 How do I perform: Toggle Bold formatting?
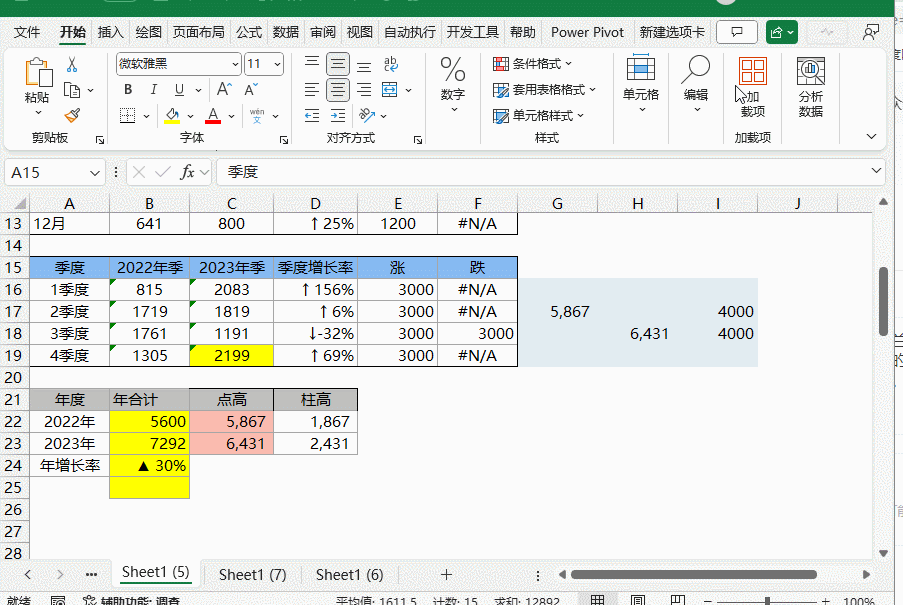(128, 90)
